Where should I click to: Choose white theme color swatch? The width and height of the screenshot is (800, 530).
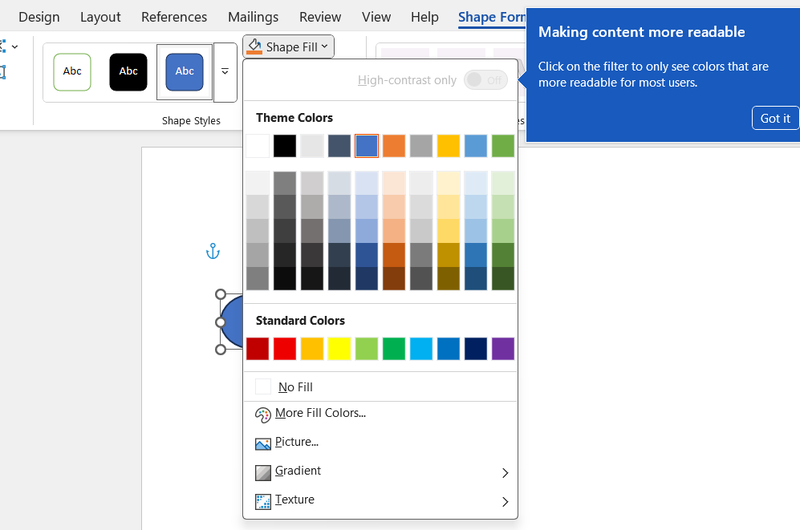coord(258,146)
